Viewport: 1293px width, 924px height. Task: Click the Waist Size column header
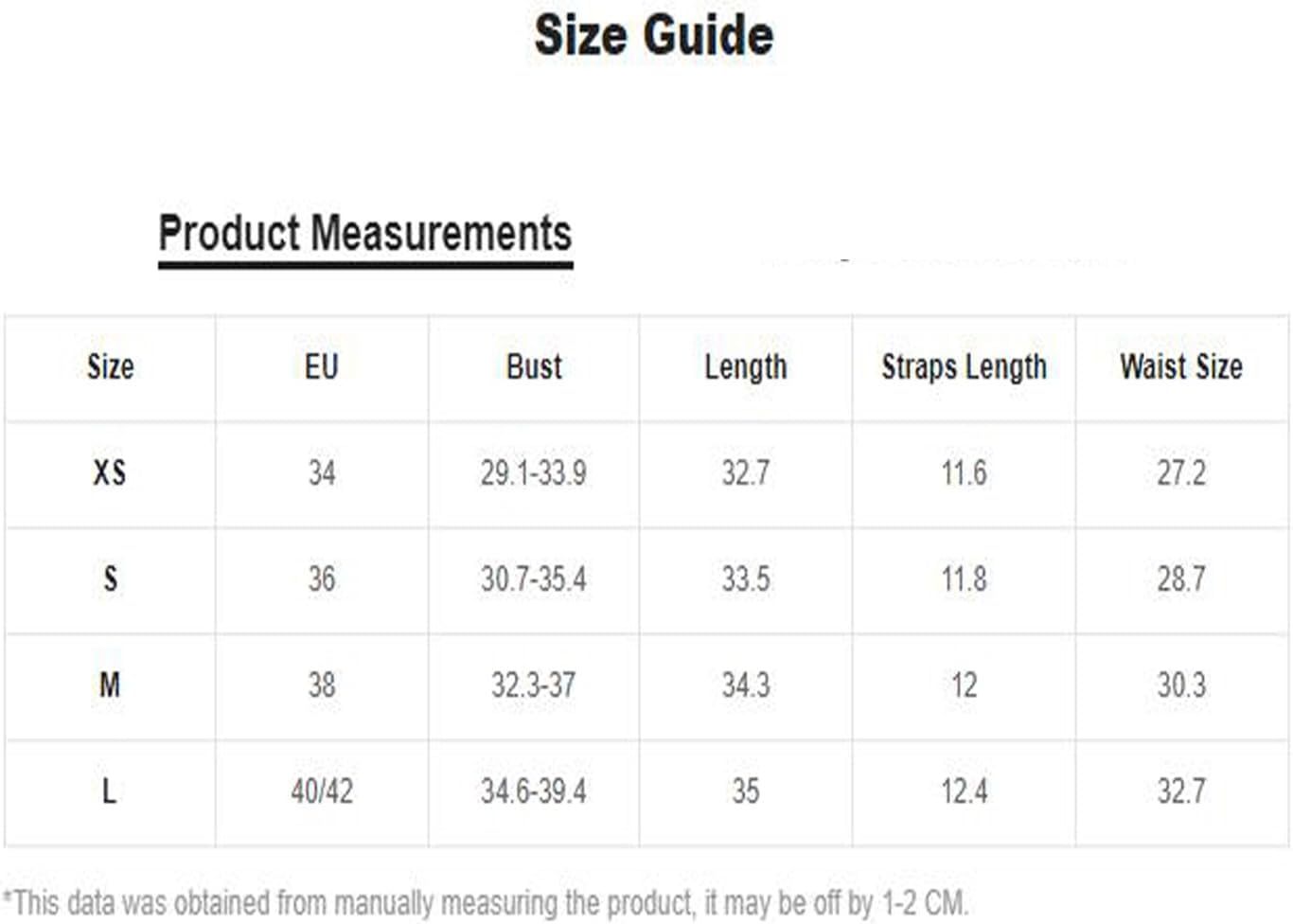pyautogui.click(x=1180, y=366)
